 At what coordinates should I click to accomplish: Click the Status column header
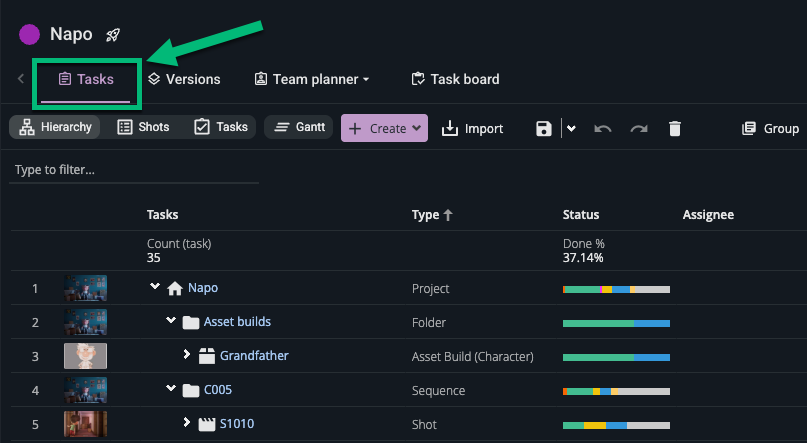point(581,215)
